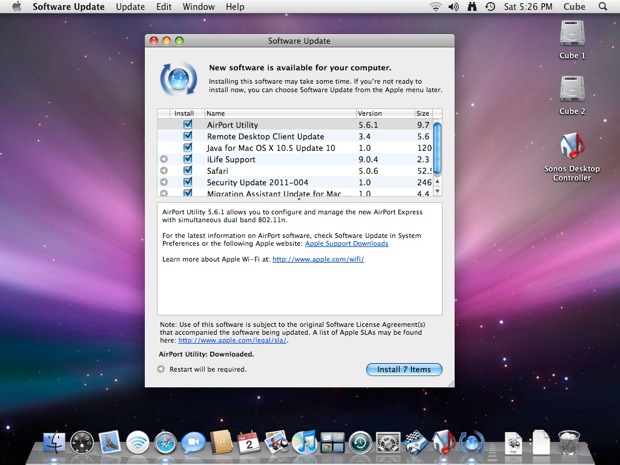The width and height of the screenshot is (620, 465).
Task: Open the Mail app in the Dock
Action: coord(110,442)
